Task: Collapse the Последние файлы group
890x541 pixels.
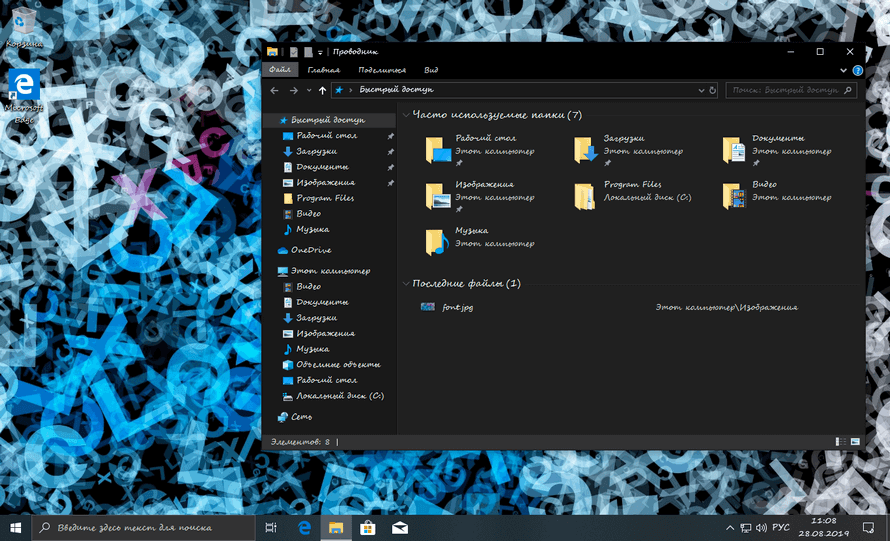Action: tap(406, 283)
